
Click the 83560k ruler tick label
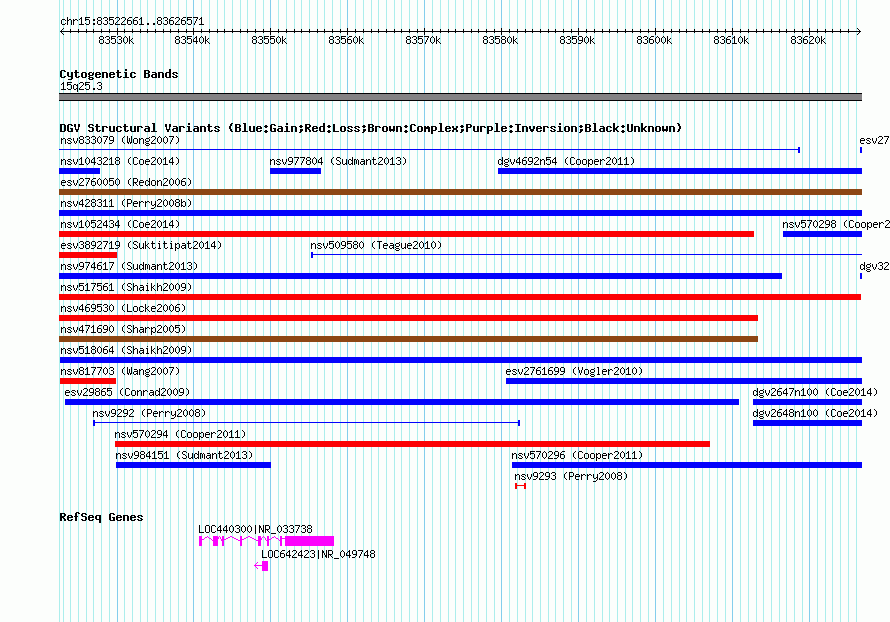point(346,40)
